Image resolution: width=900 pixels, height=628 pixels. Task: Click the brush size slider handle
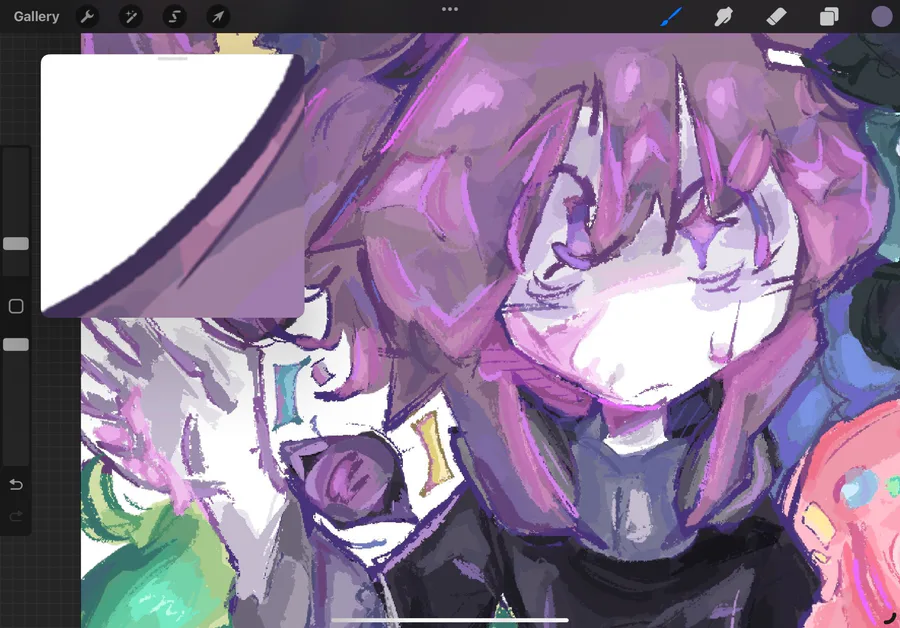(16, 243)
